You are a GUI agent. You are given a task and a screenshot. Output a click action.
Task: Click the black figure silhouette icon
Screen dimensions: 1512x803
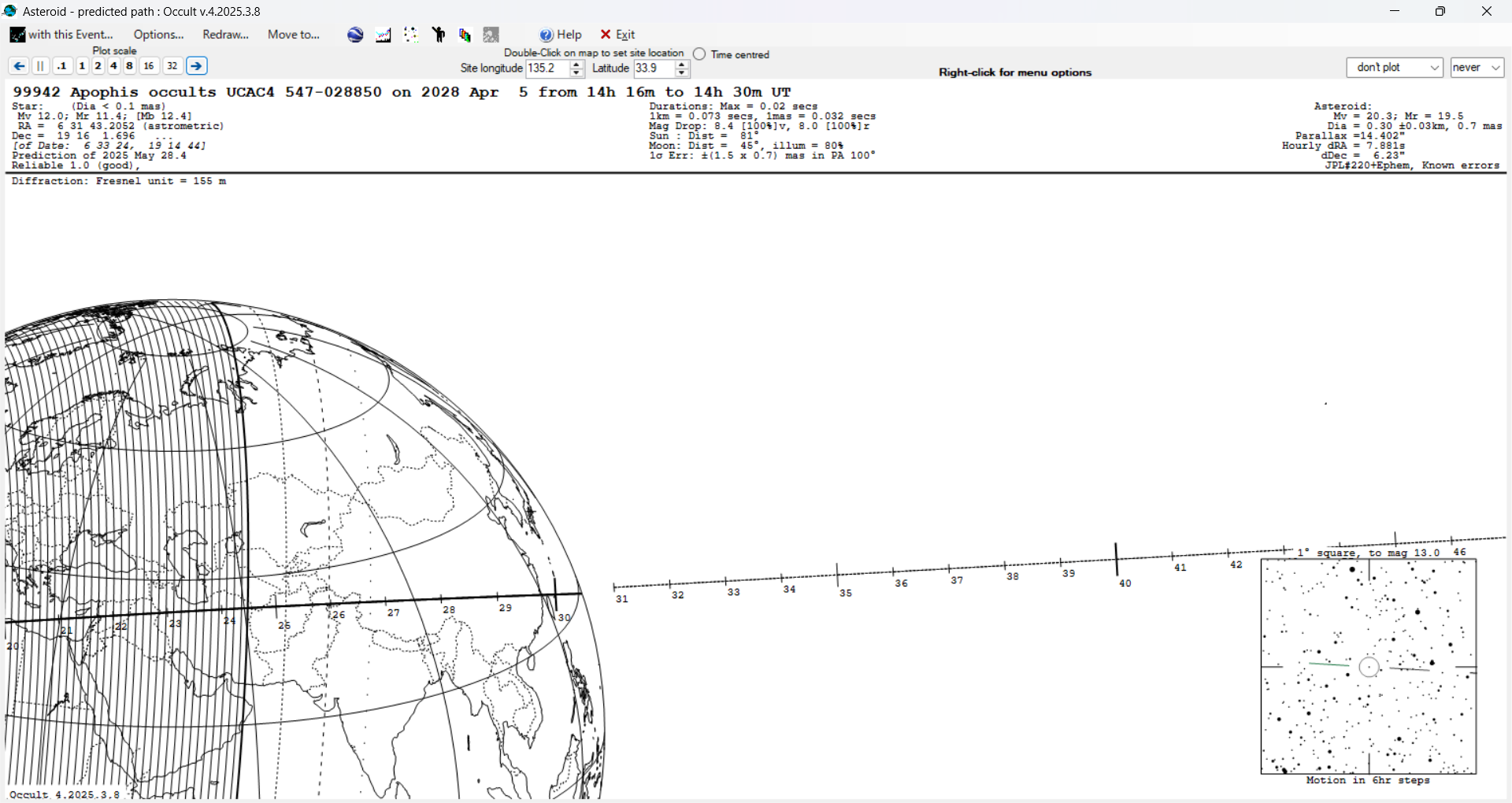[x=439, y=35]
